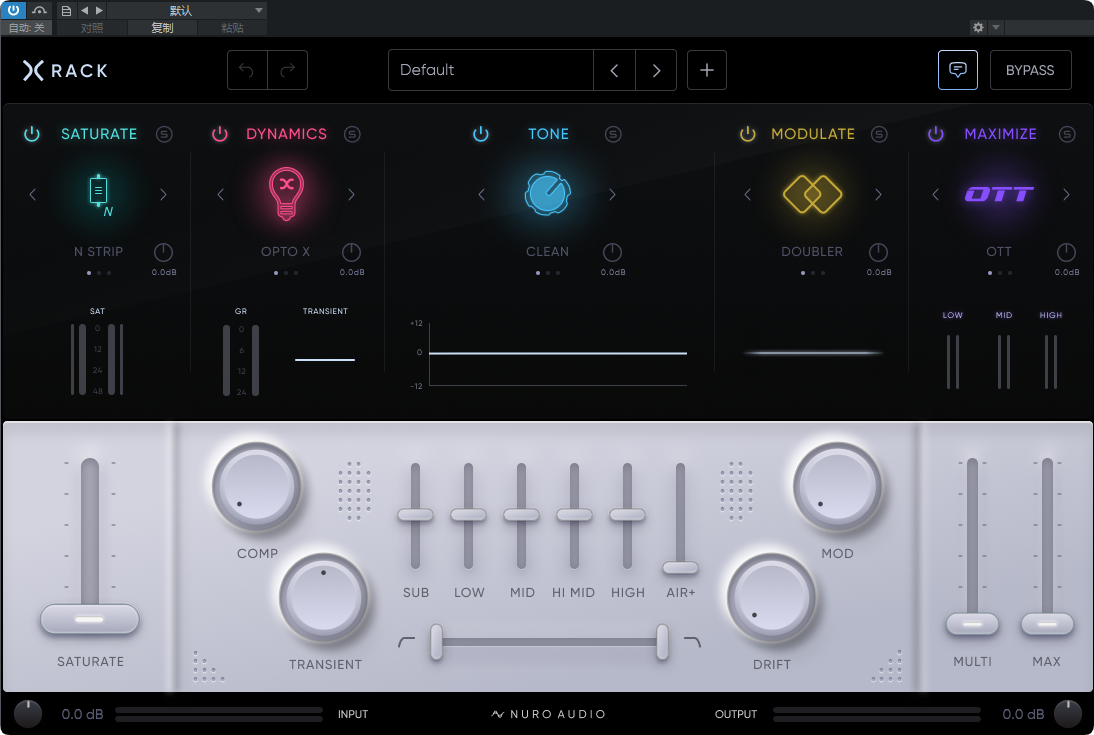Select next DYNAMICS algorithm with right chevron

[351, 195]
